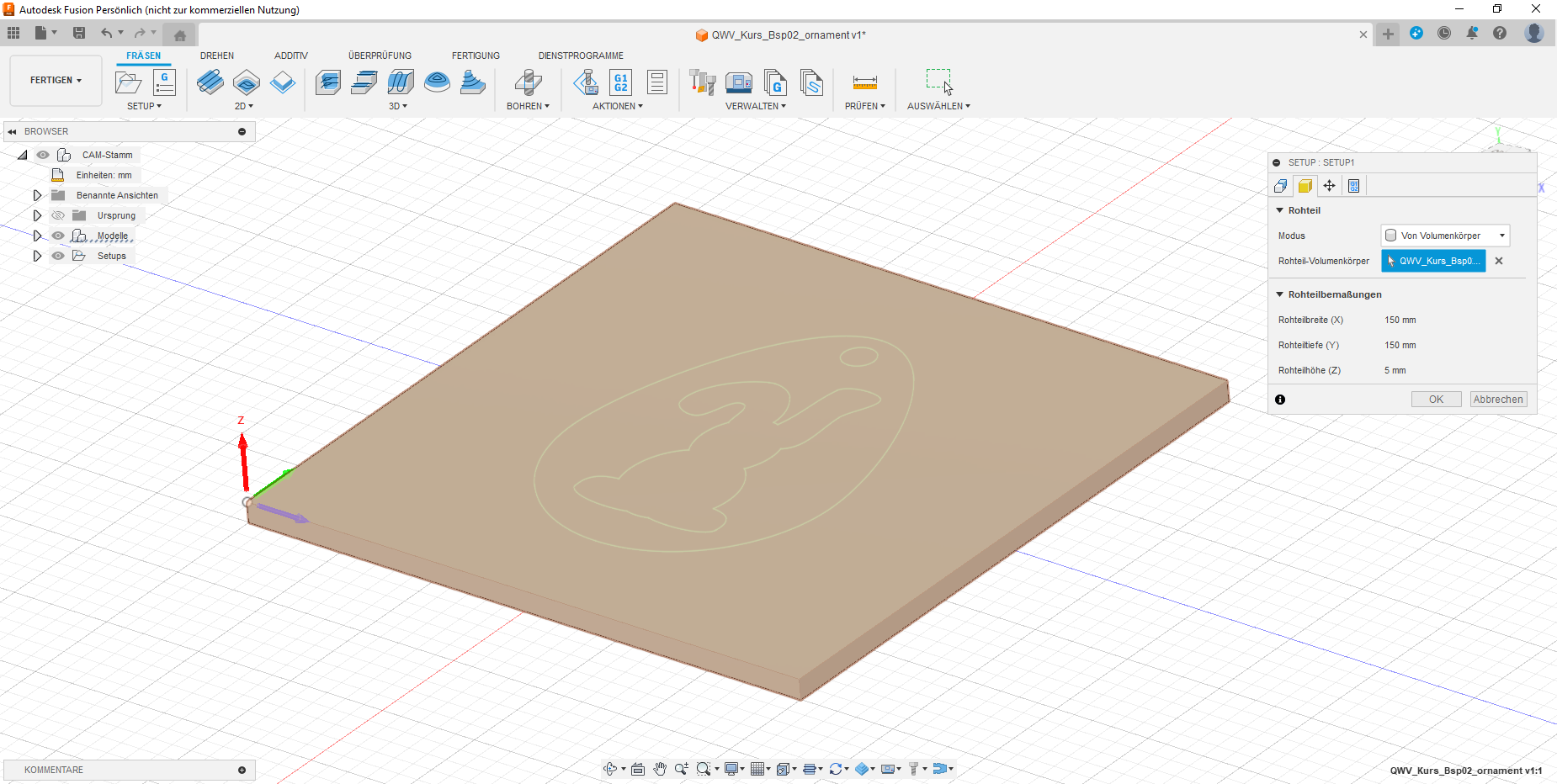Toggle visibility of the Ursprung folder

(58, 215)
